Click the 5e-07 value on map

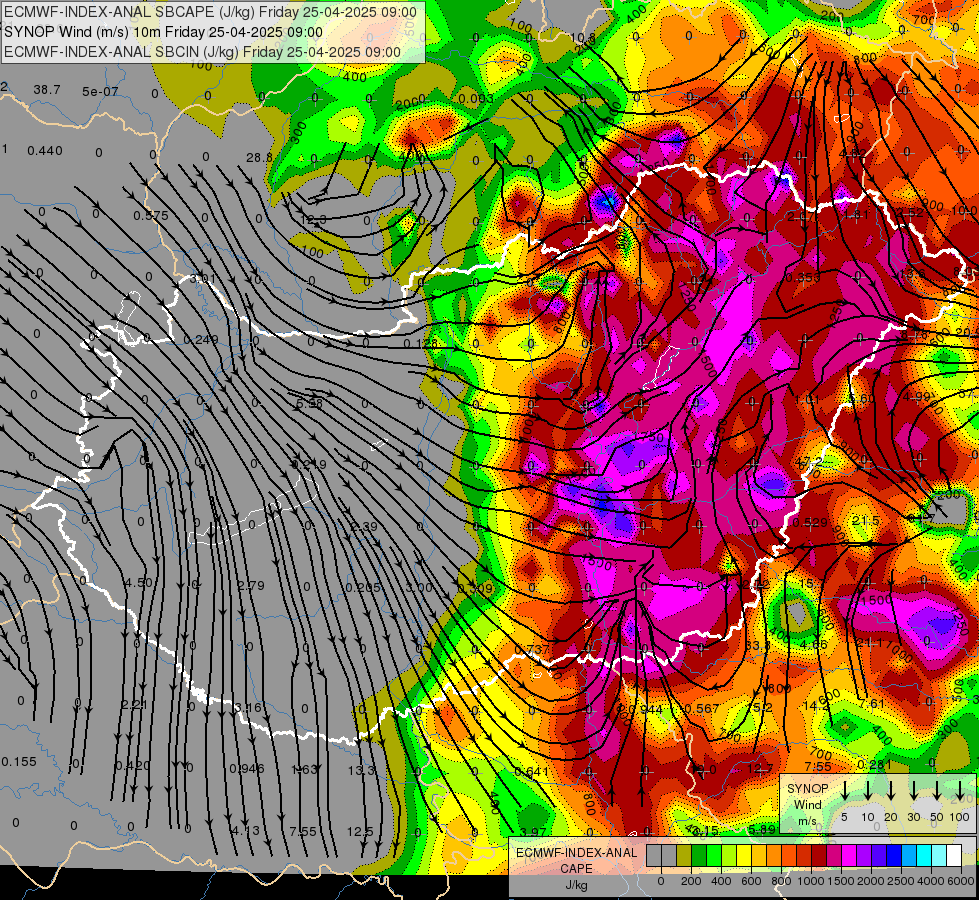101,92
